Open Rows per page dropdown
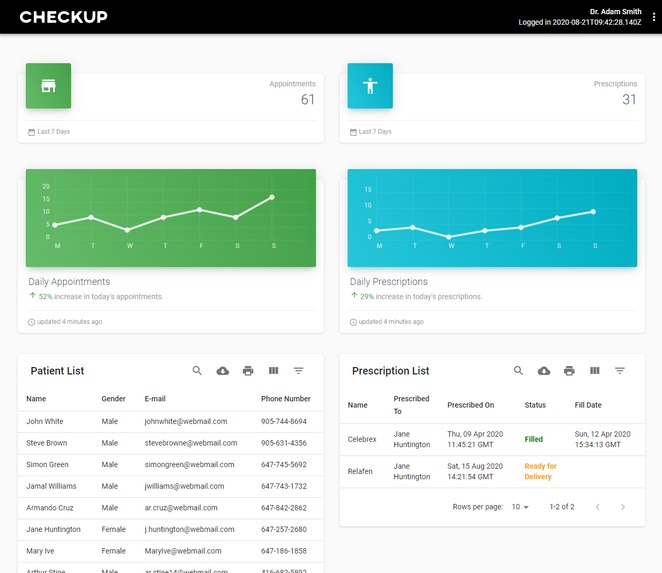662x573 pixels. click(520, 507)
